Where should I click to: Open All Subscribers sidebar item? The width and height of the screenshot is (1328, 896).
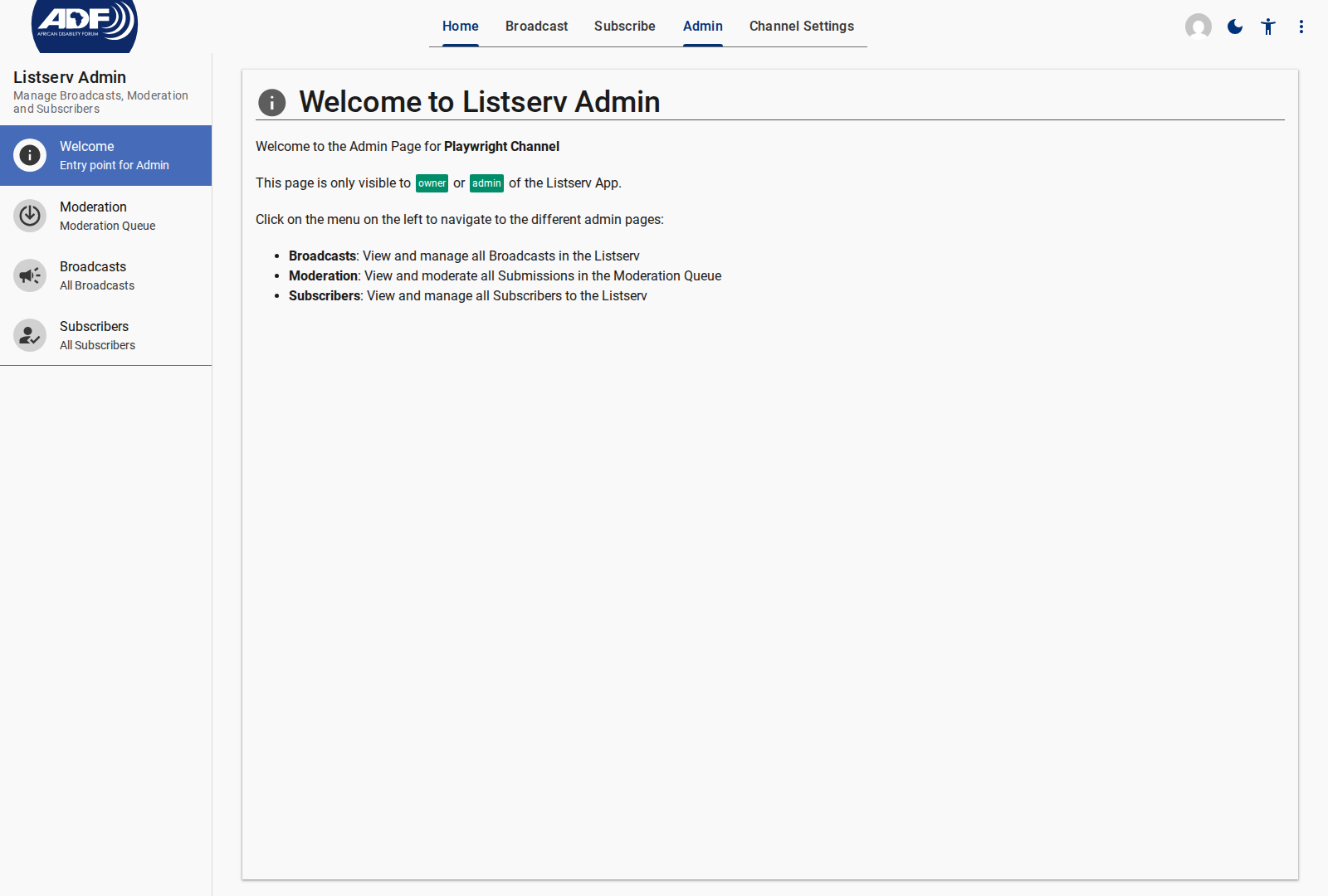pos(105,335)
